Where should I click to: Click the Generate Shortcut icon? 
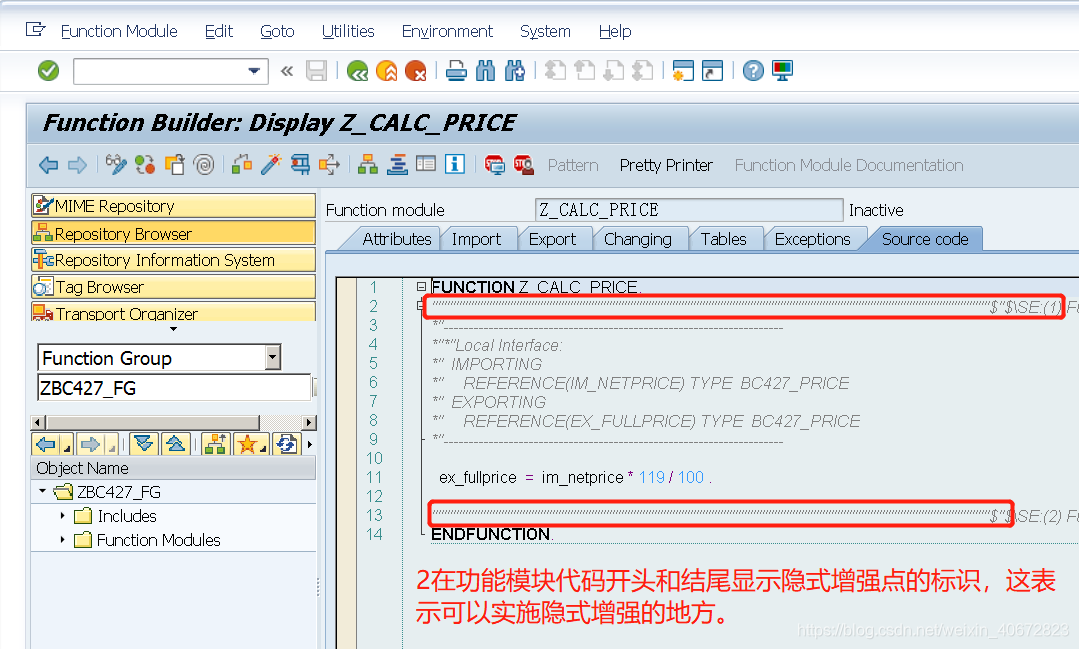click(712, 70)
